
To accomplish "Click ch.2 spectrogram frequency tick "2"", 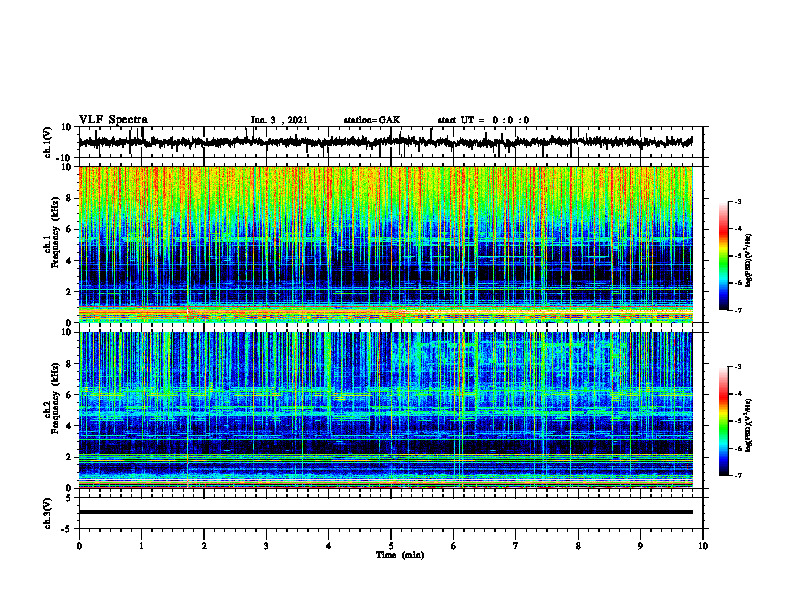I will point(69,457).
